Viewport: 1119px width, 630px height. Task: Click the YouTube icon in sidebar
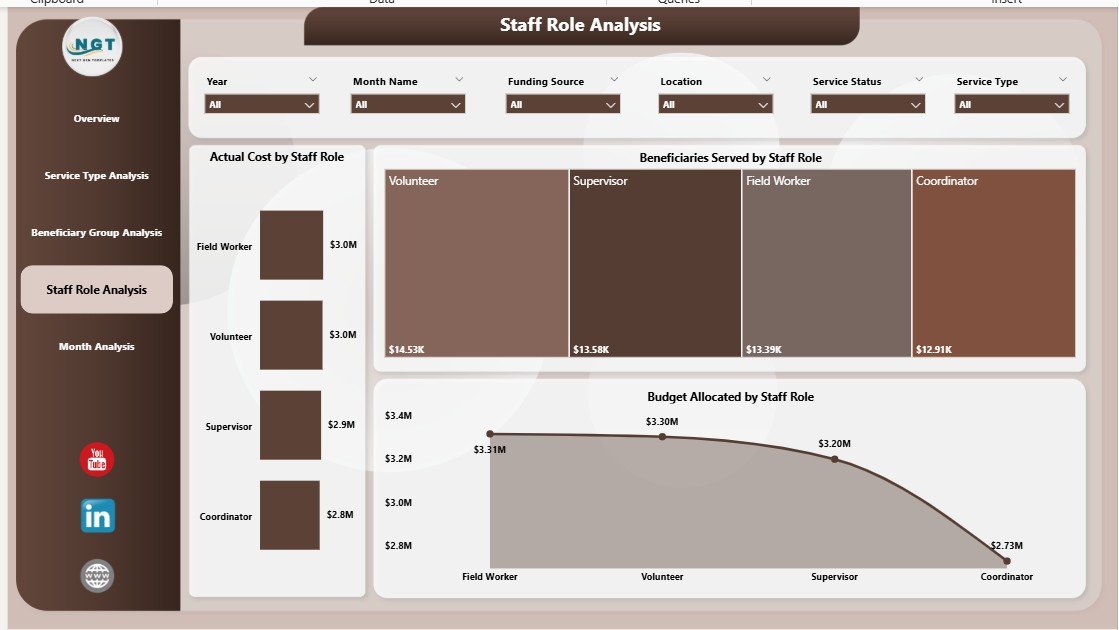click(x=97, y=460)
